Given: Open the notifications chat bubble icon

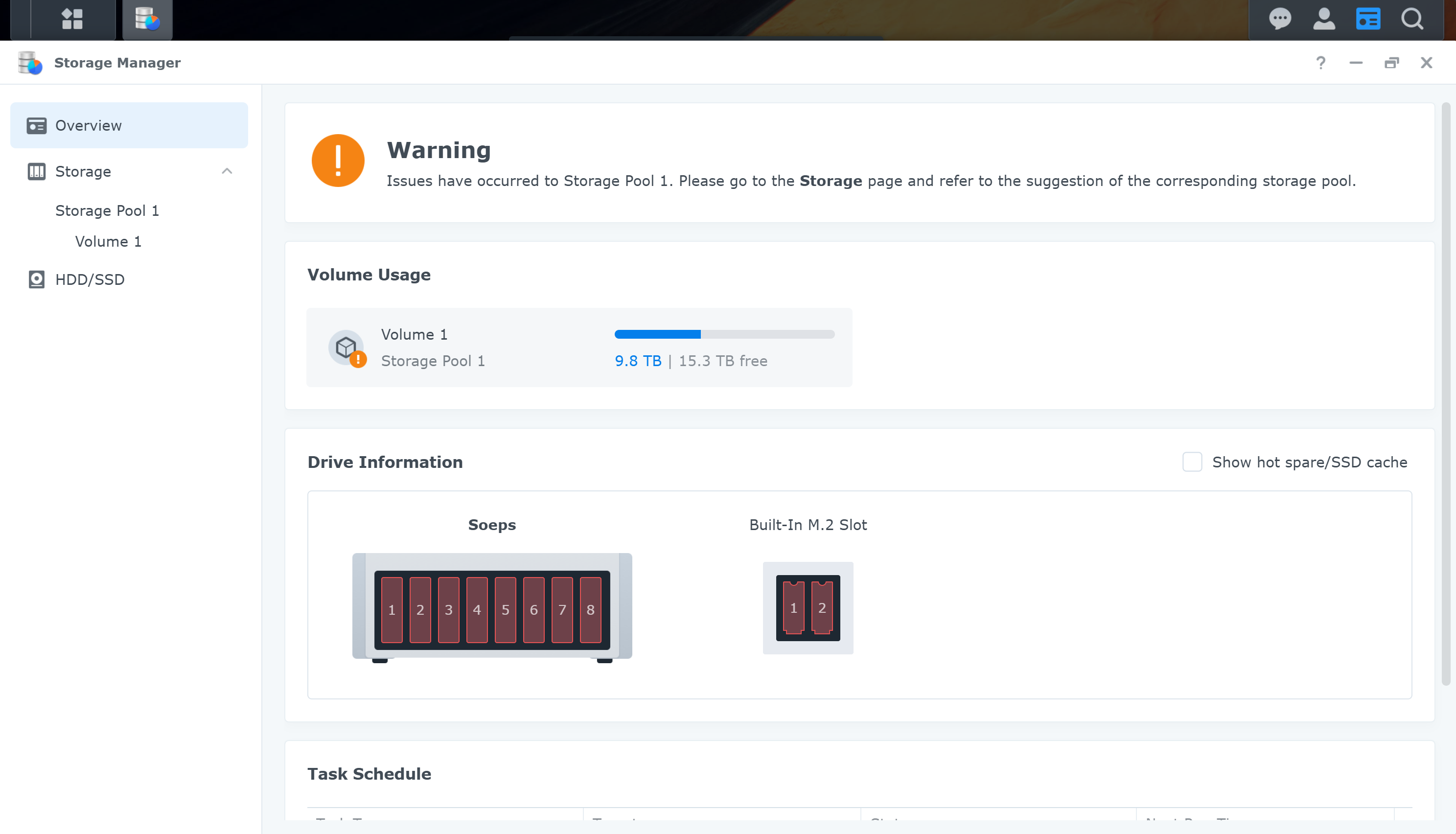Looking at the screenshot, I should pyautogui.click(x=1280, y=19).
